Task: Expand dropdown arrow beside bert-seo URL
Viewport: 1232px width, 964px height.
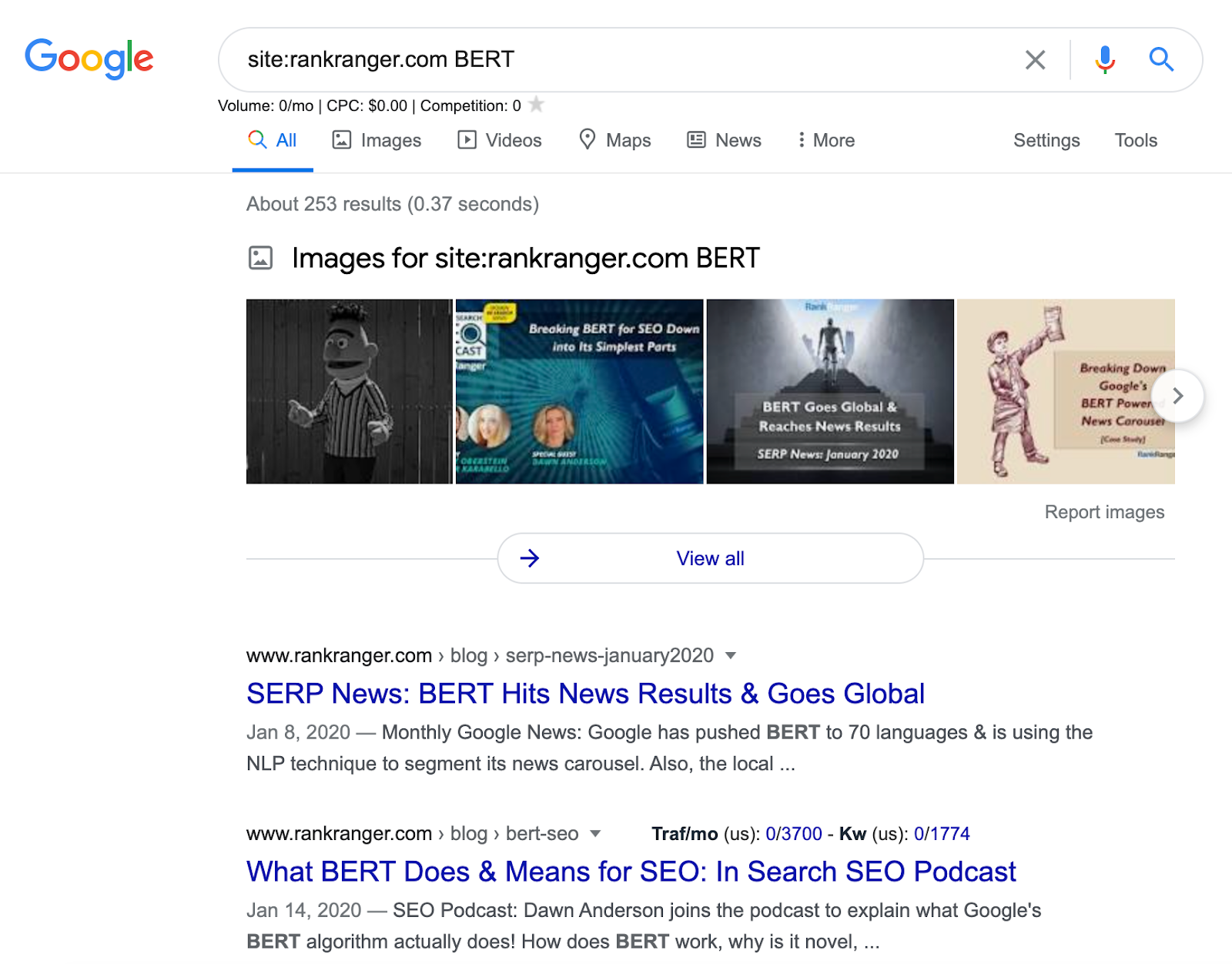Action: pos(595,834)
